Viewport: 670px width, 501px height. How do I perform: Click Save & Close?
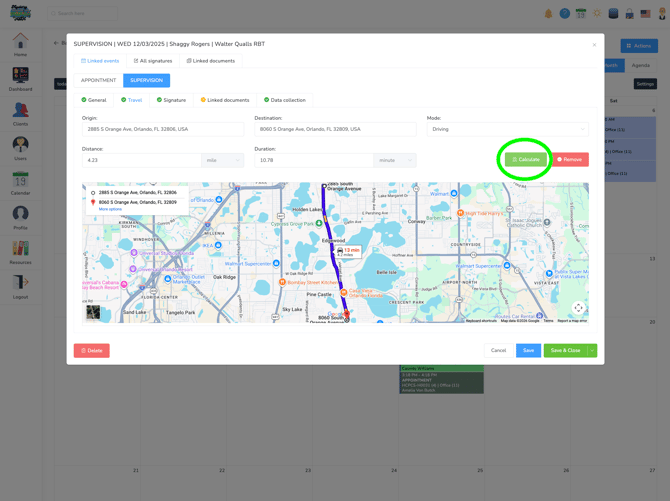565,351
